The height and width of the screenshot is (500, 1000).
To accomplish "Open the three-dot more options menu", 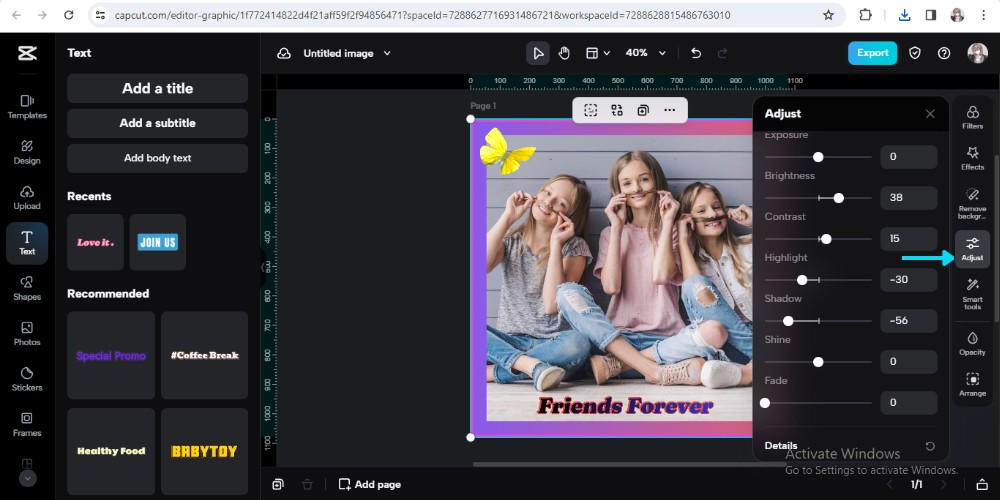I will pos(669,110).
